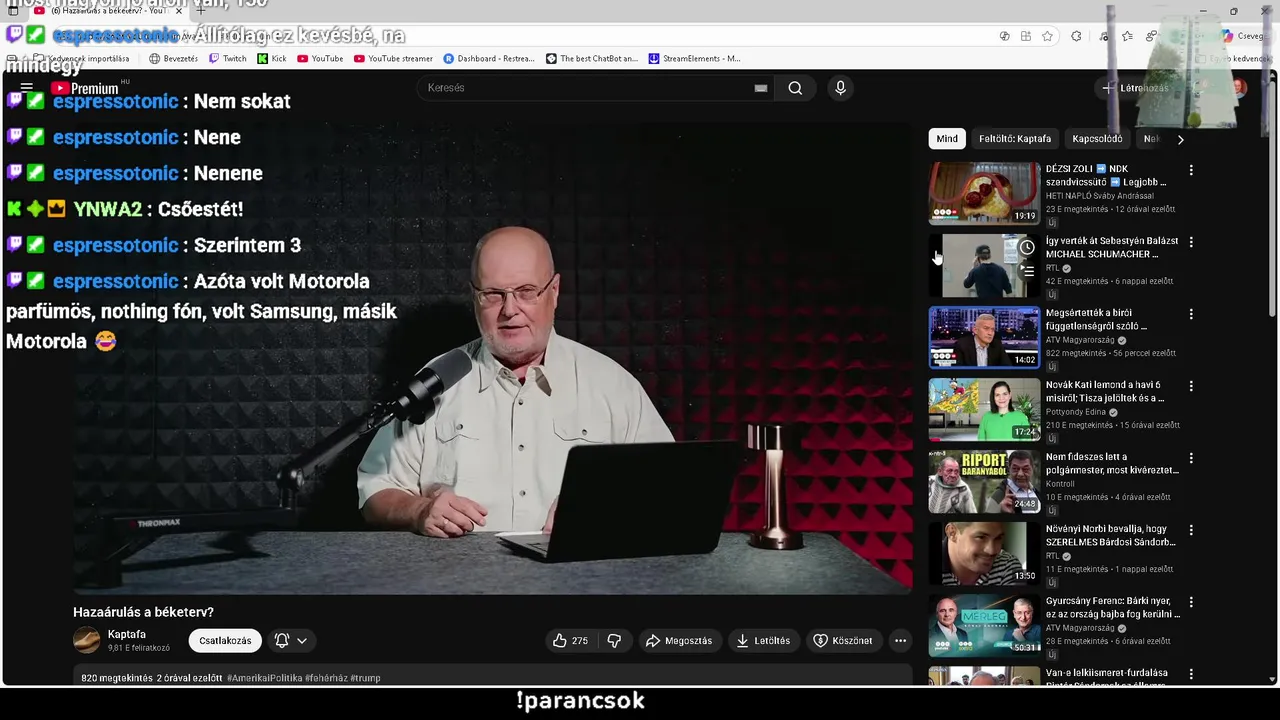Screen dimensions: 1280x720
Task: Click the #AmerikaiPolitika hashtag
Action: [x=264, y=678]
